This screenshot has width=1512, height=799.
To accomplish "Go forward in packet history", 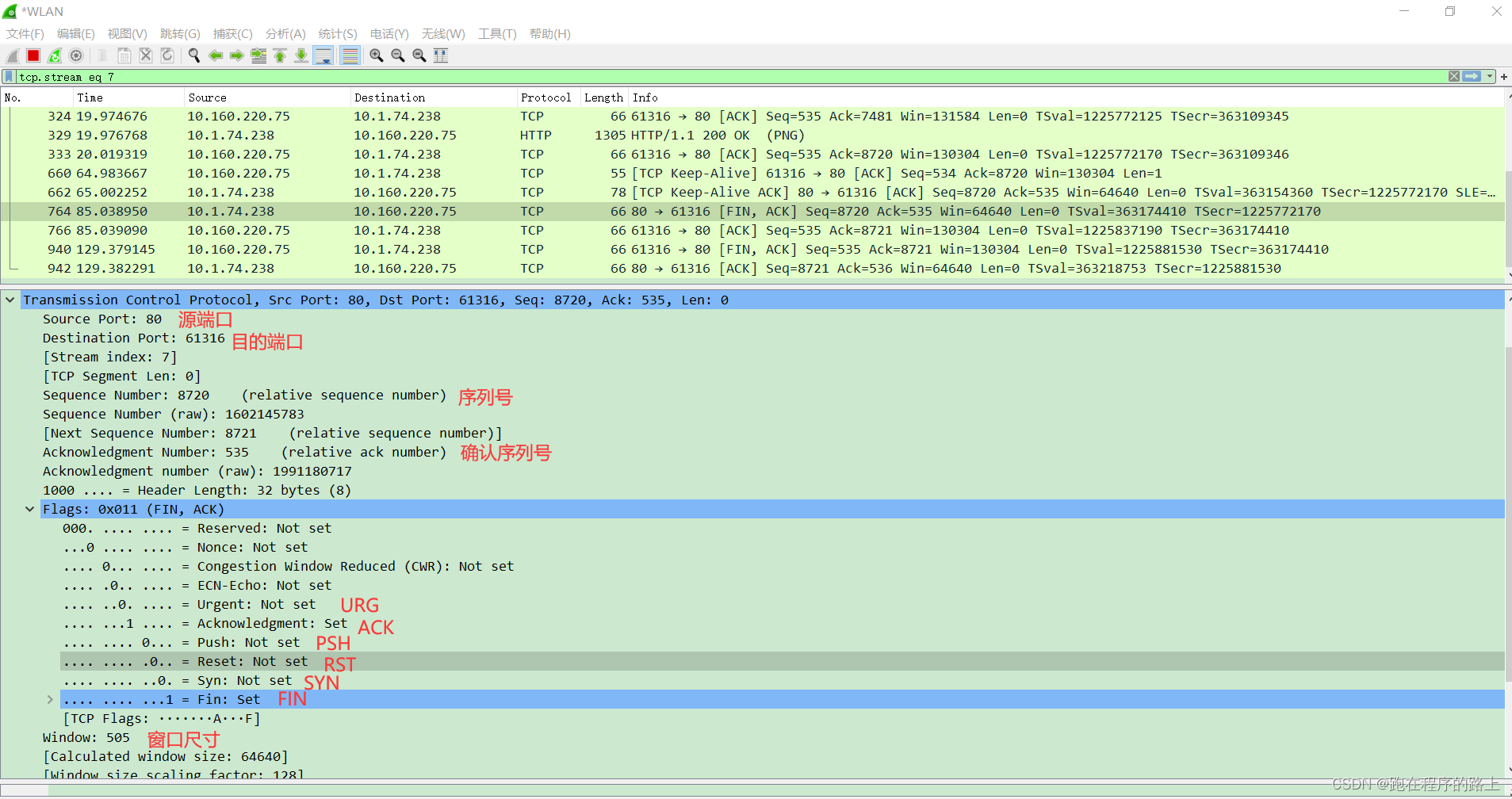I will click(237, 55).
